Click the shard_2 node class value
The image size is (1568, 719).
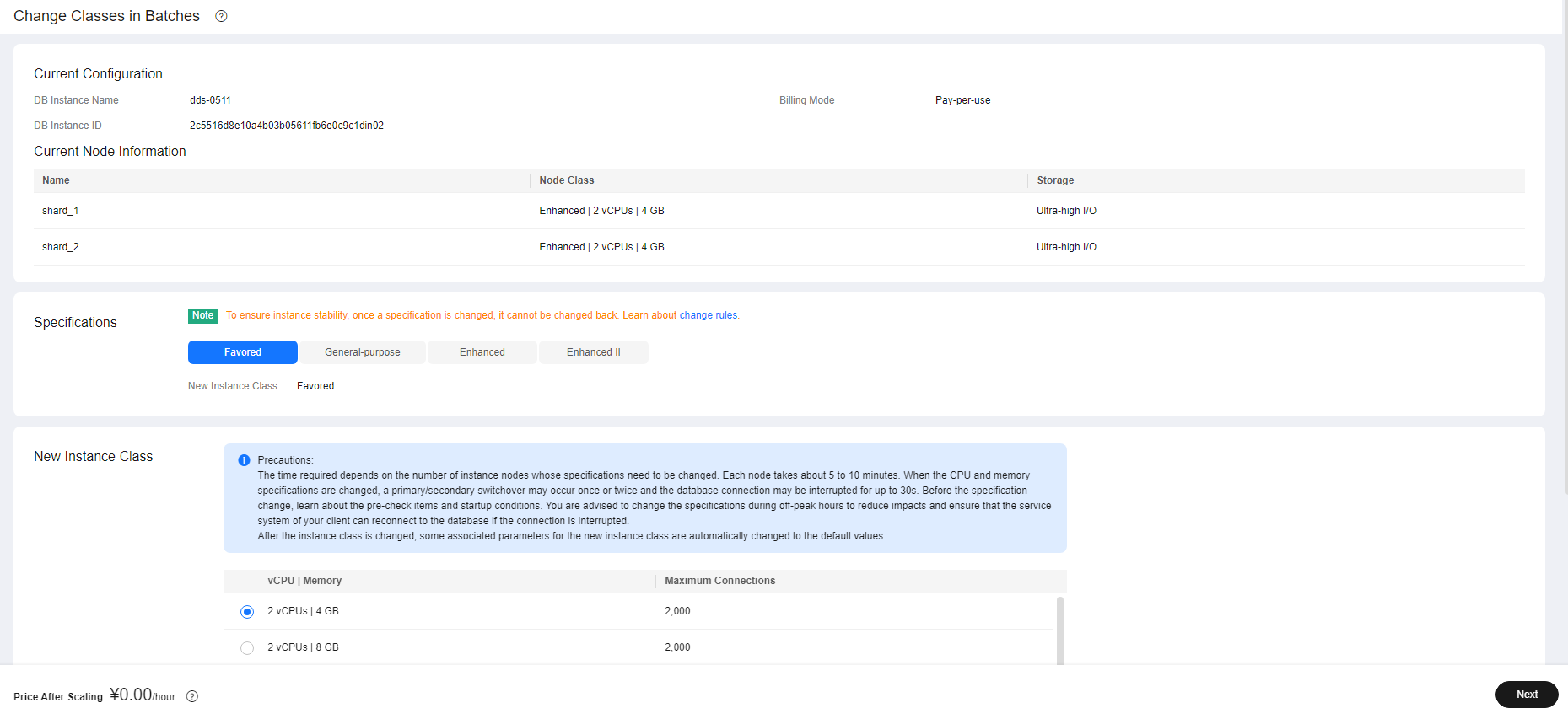tap(602, 247)
